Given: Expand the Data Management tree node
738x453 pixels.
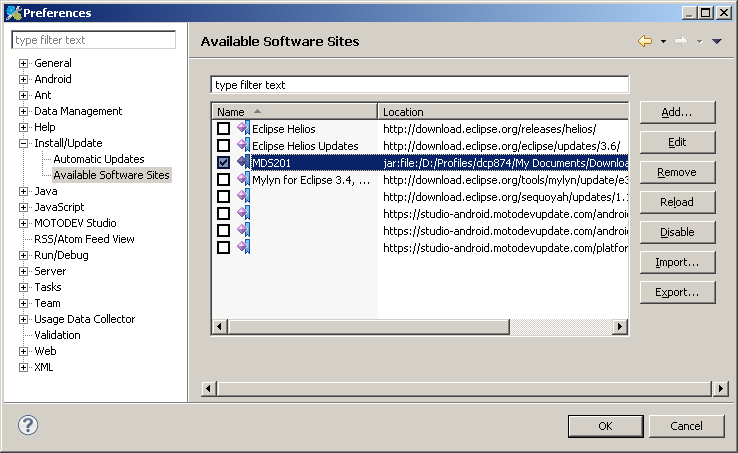Looking at the screenshot, I should tap(23, 111).
